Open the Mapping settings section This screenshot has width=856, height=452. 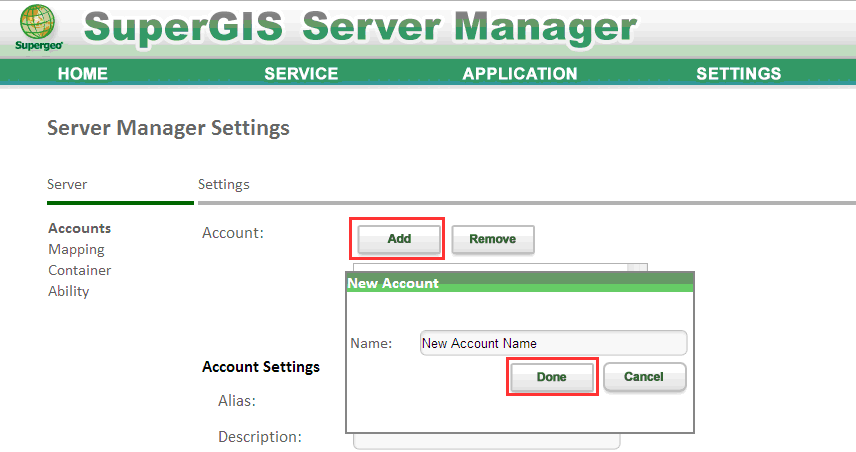click(x=76, y=249)
